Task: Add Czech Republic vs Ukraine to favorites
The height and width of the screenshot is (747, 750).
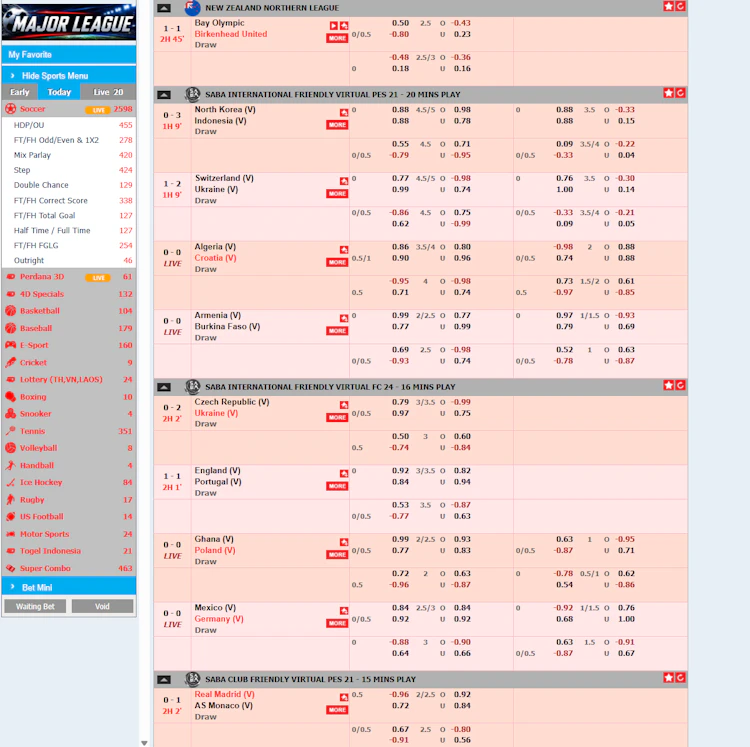Action: tap(344, 405)
